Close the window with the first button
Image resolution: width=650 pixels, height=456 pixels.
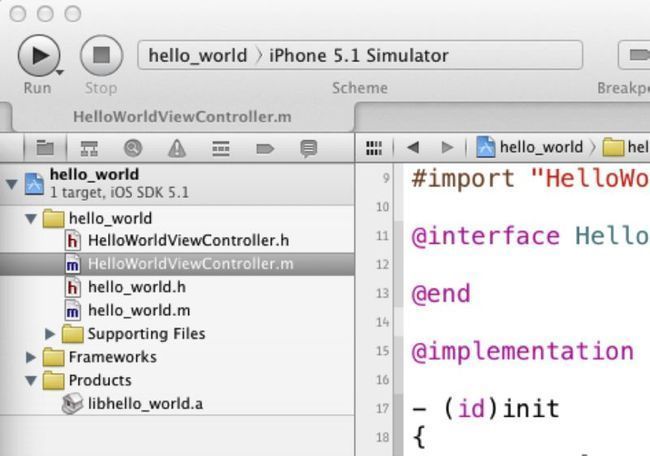coord(18,14)
